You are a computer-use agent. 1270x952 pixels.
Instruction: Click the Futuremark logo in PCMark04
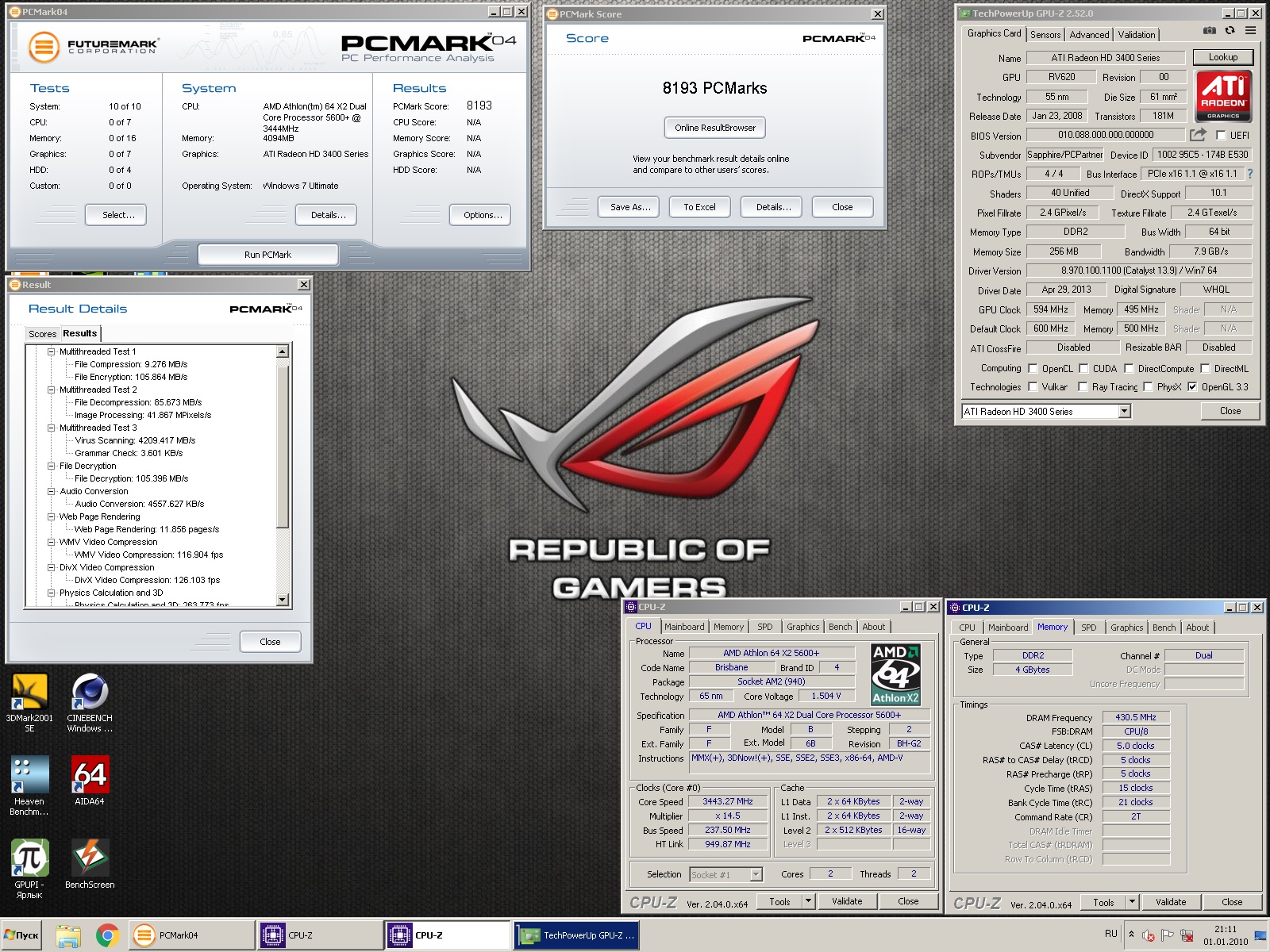click(x=93, y=47)
